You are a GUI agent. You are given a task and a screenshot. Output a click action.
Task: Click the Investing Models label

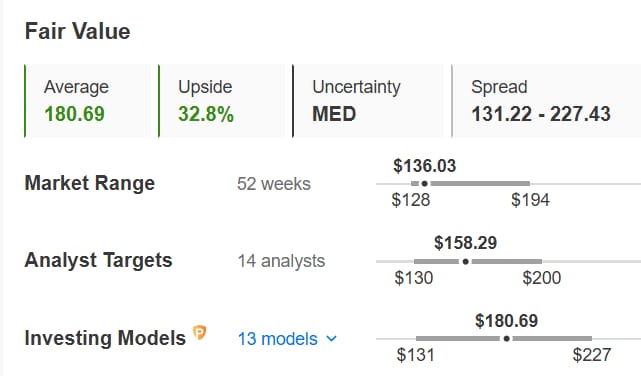105,338
